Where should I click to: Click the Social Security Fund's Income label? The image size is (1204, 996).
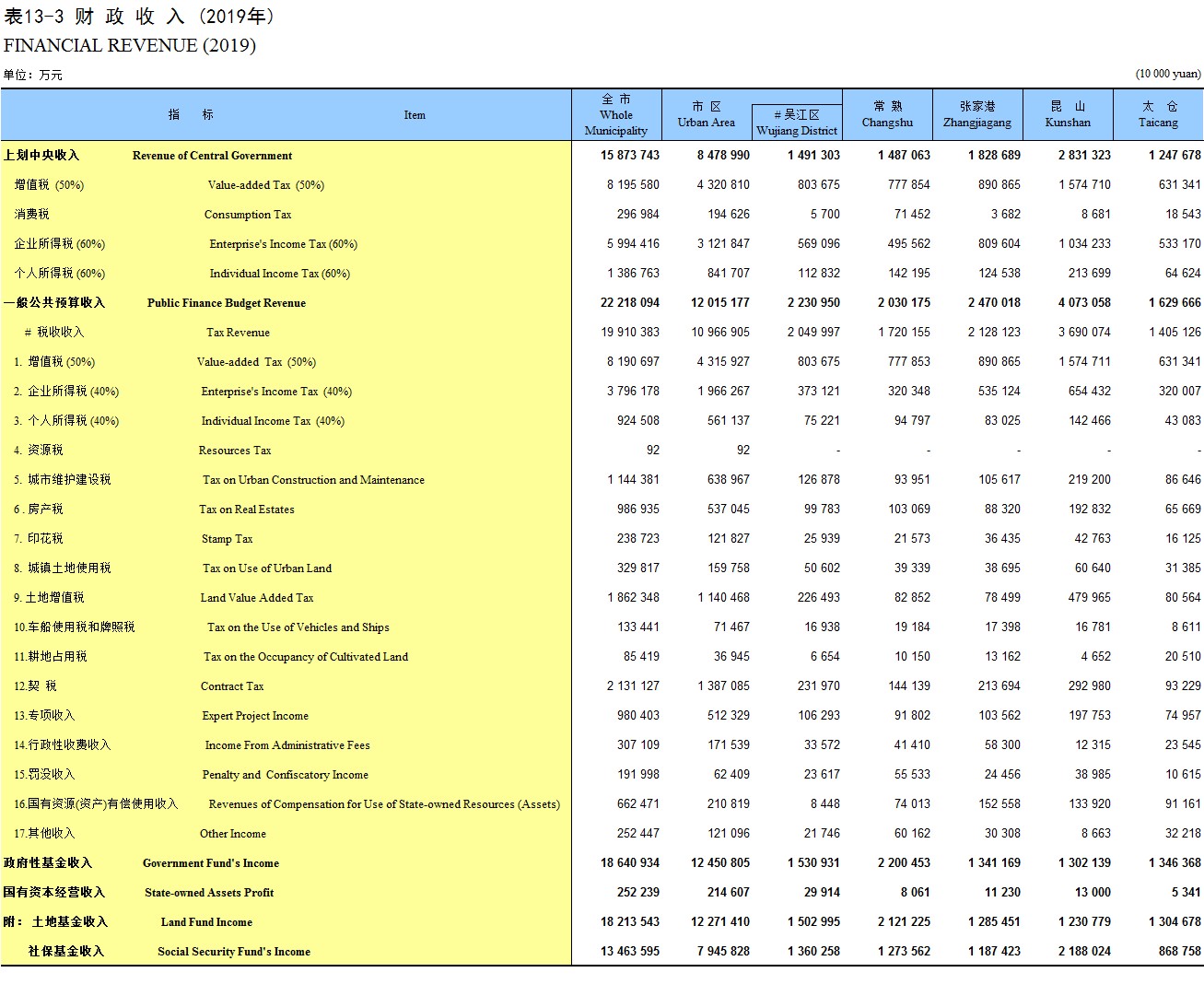tap(234, 952)
